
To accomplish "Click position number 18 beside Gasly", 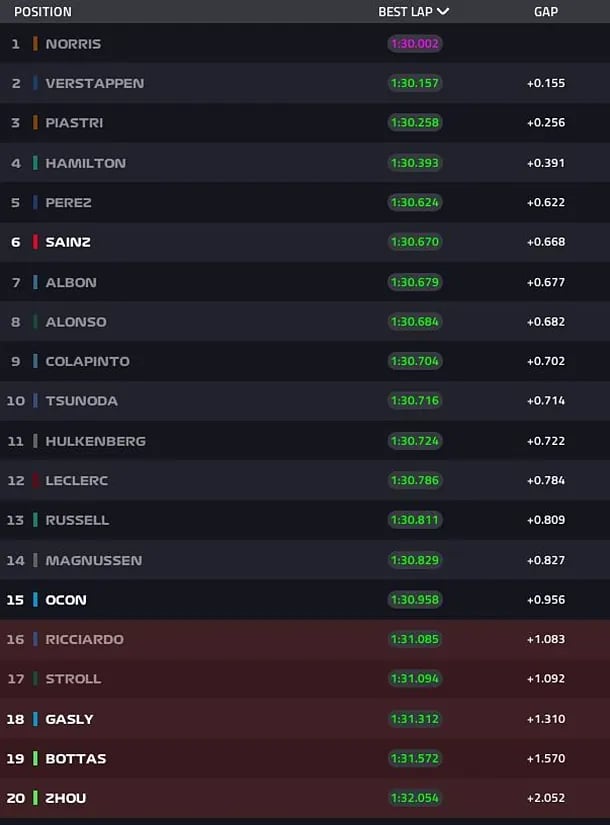I will pos(15,719).
